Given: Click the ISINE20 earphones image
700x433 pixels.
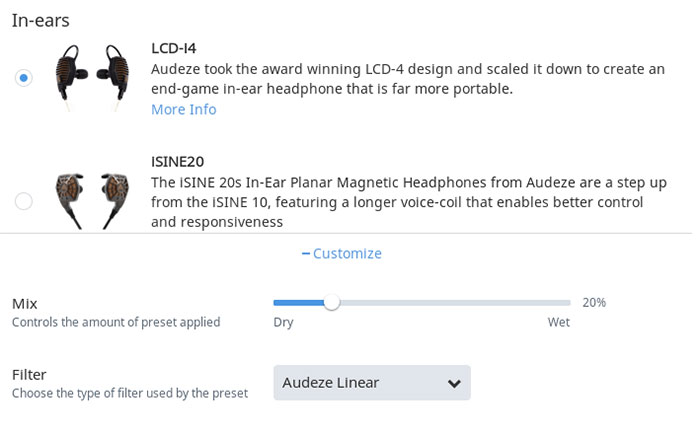Looking at the screenshot, I should point(92,201).
